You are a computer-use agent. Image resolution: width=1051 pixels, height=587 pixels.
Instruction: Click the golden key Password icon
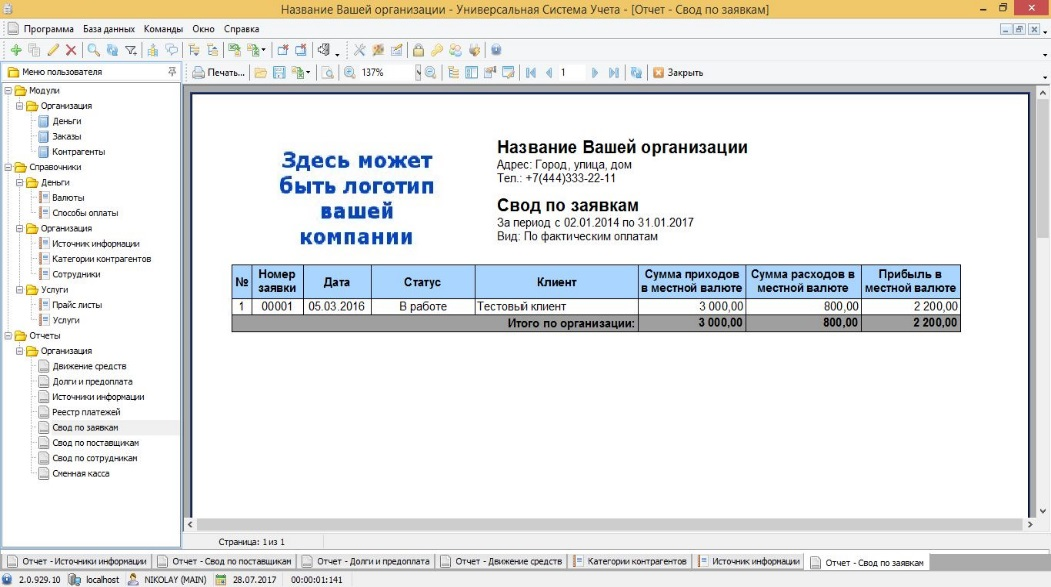pos(436,50)
